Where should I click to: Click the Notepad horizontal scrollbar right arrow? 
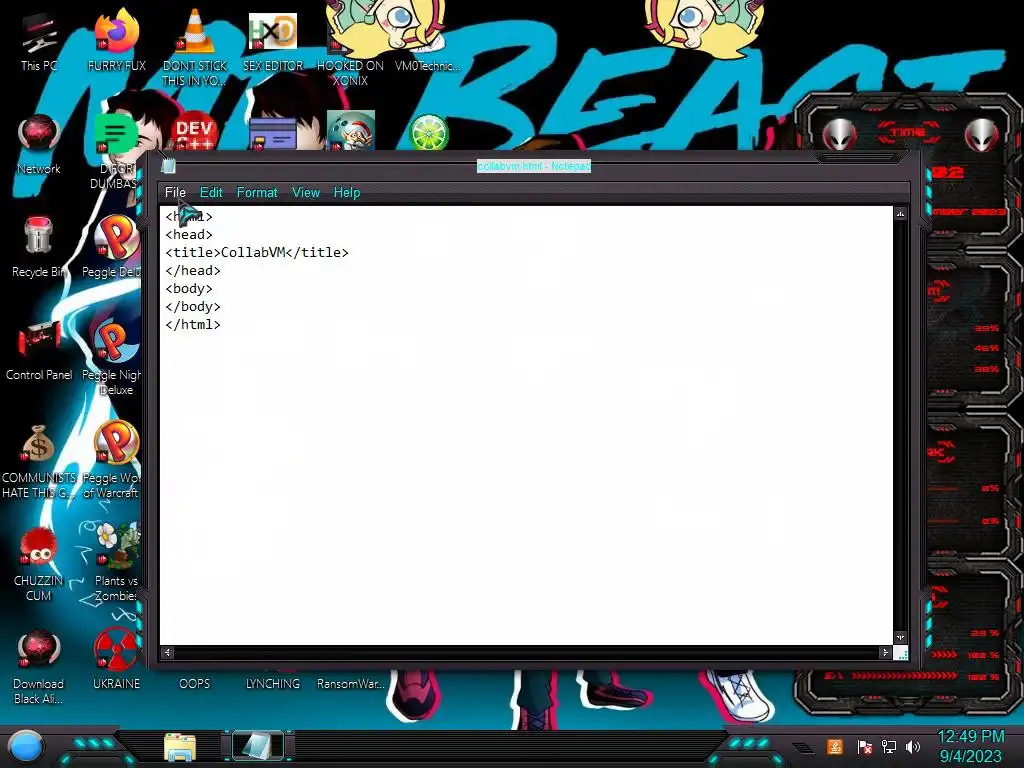coord(885,652)
